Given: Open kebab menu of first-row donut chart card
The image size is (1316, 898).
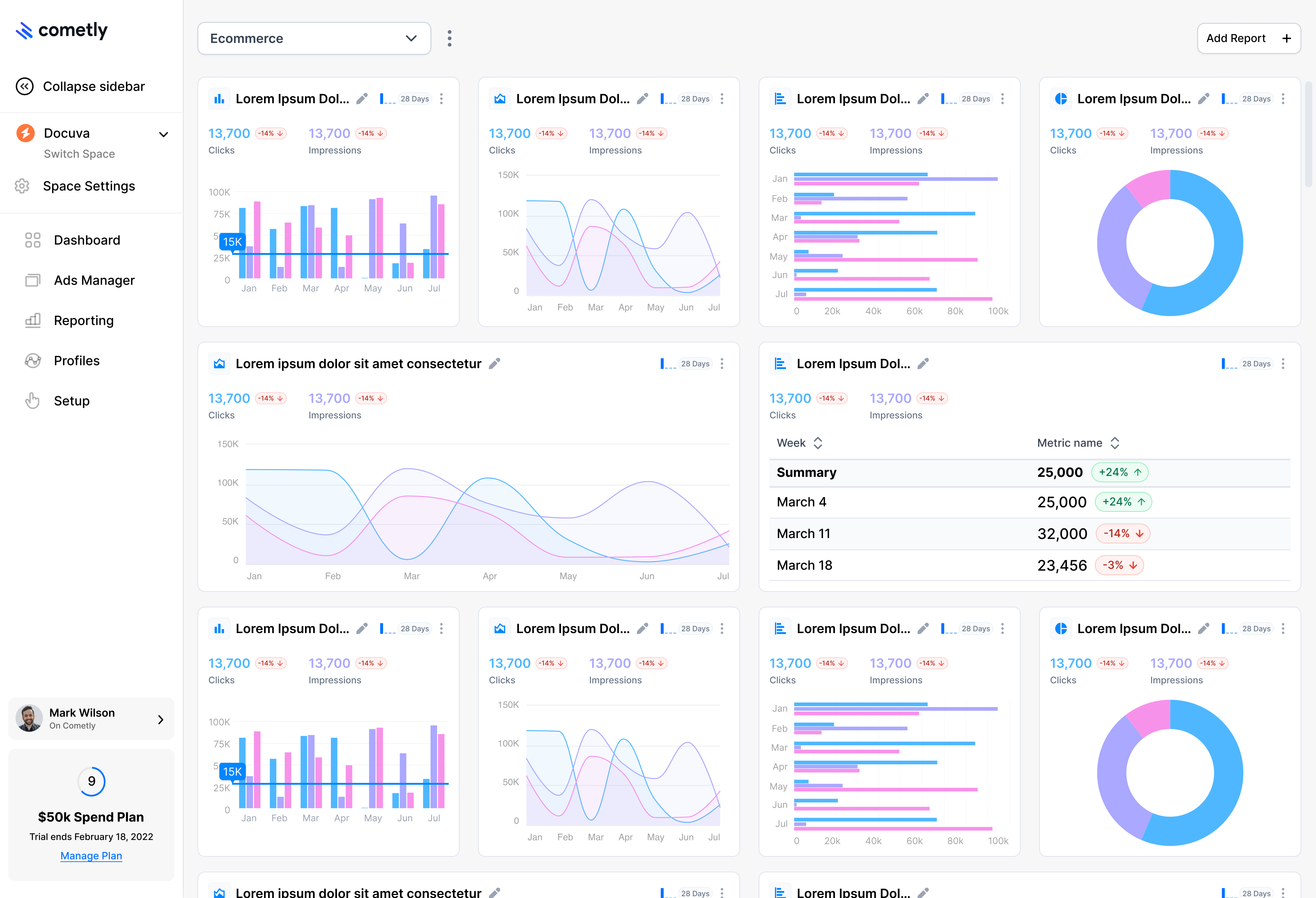Looking at the screenshot, I should pyautogui.click(x=1283, y=99).
